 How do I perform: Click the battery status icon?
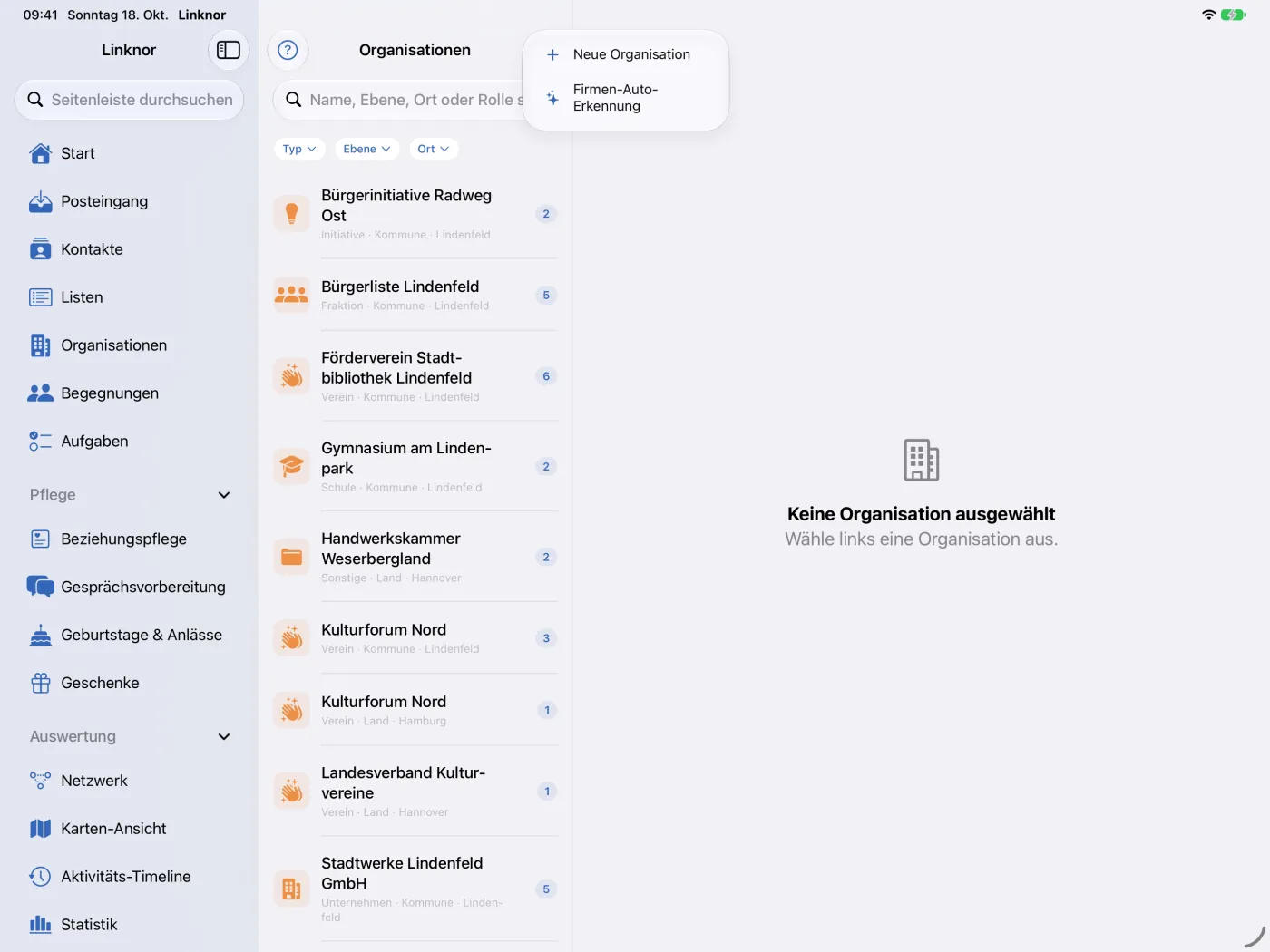(1233, 15)
